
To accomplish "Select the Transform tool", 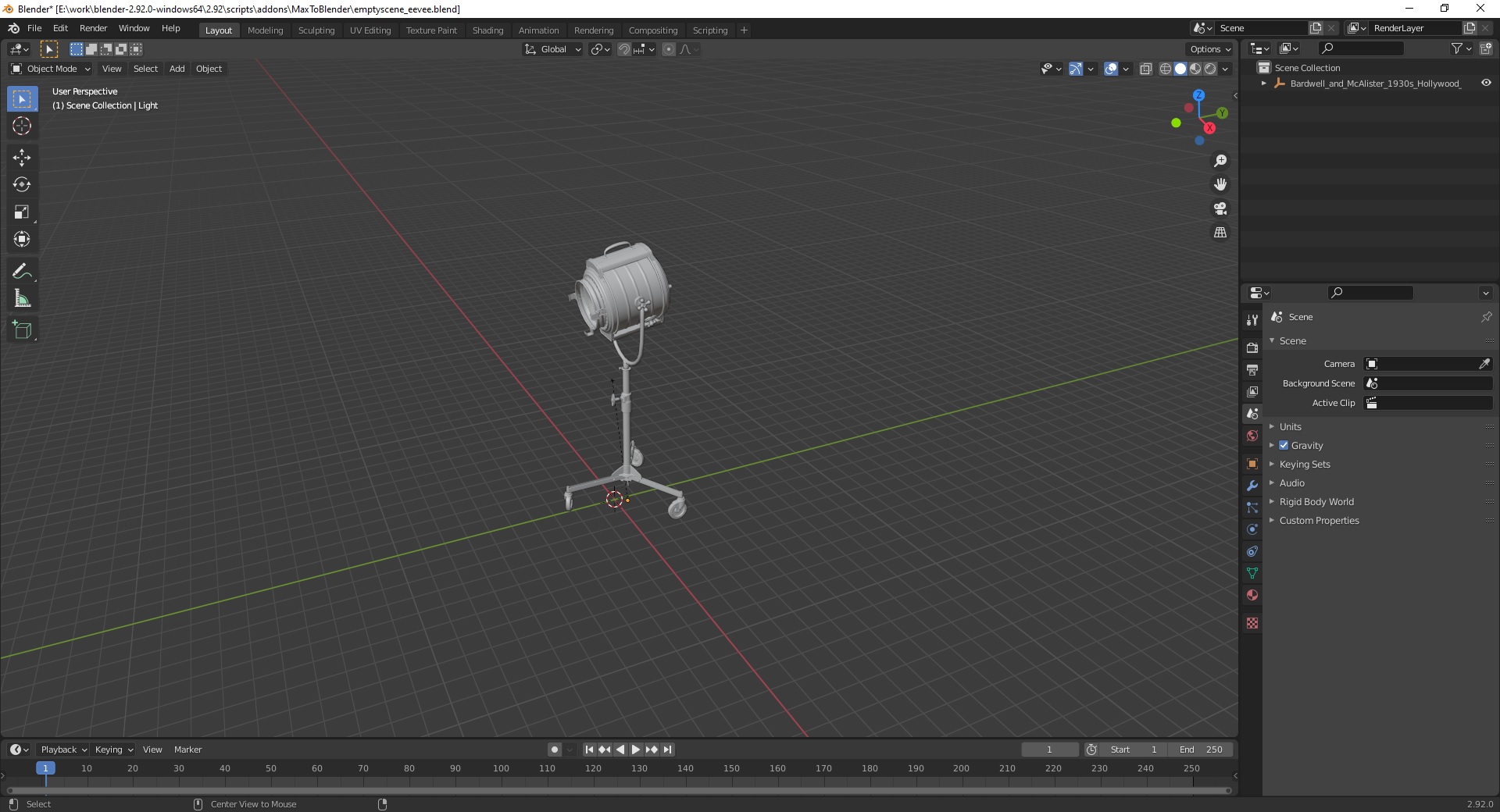I will [22, 240].
